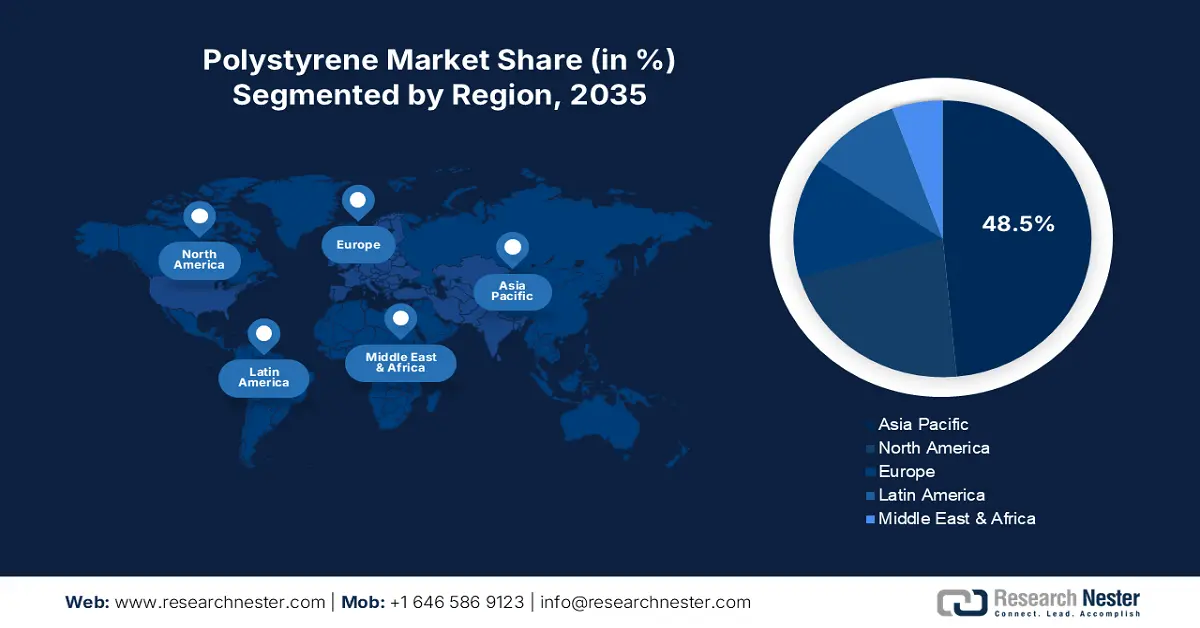Click the Polystyrene Market Share chart title
This screenshot has height=628, width=1200.
(x=439, y=78)
